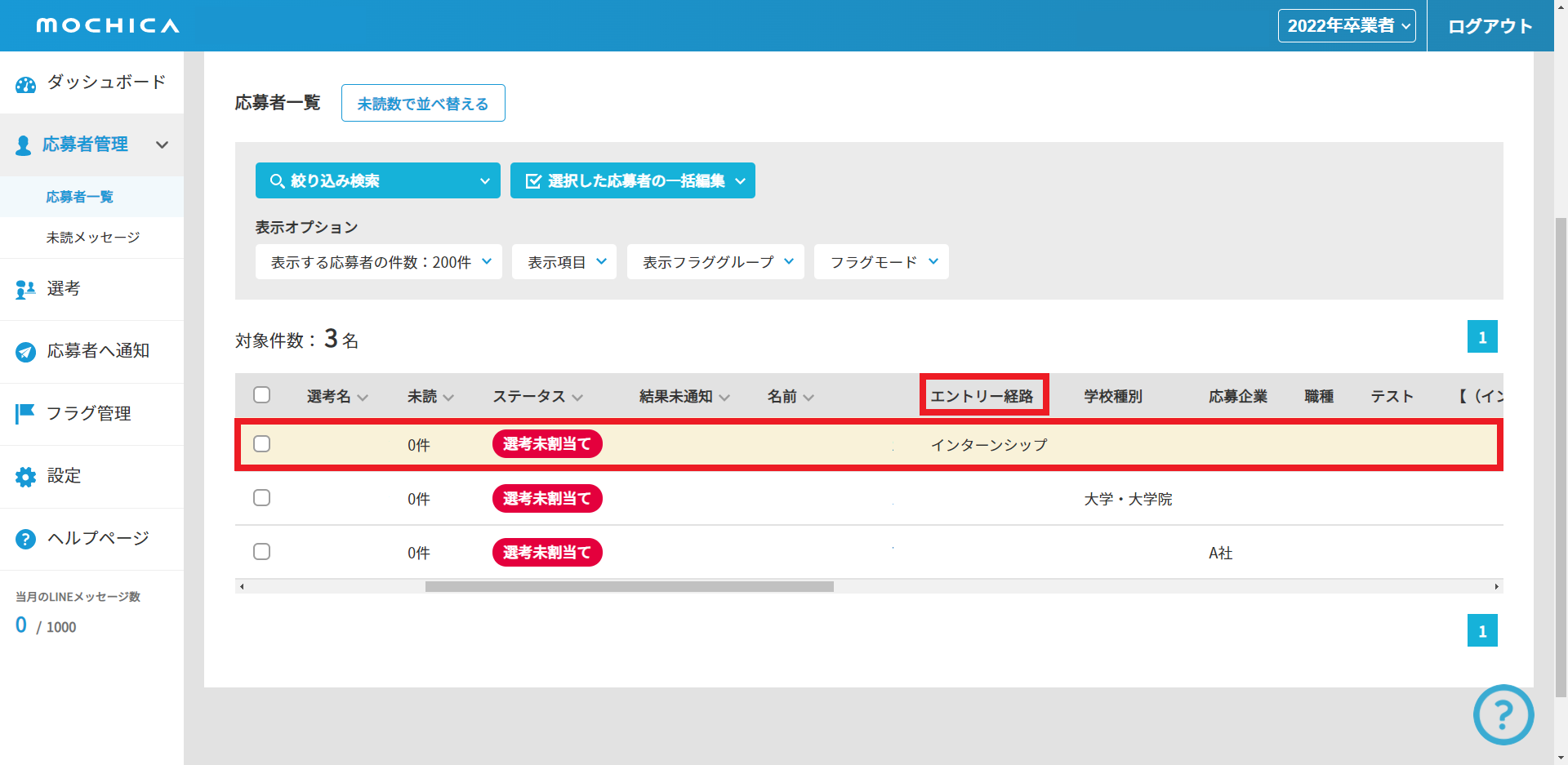Click the ログアウト button
This screenshot has height=765, width=1568.
pos(1490,26)
